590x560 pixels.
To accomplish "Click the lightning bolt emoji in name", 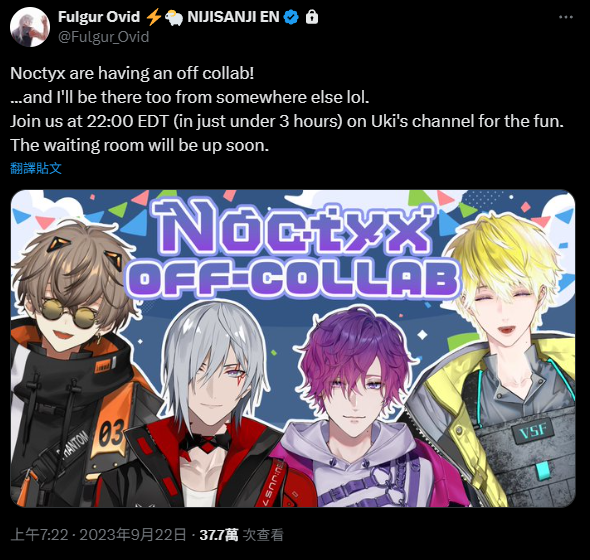I will click(154, 17).
